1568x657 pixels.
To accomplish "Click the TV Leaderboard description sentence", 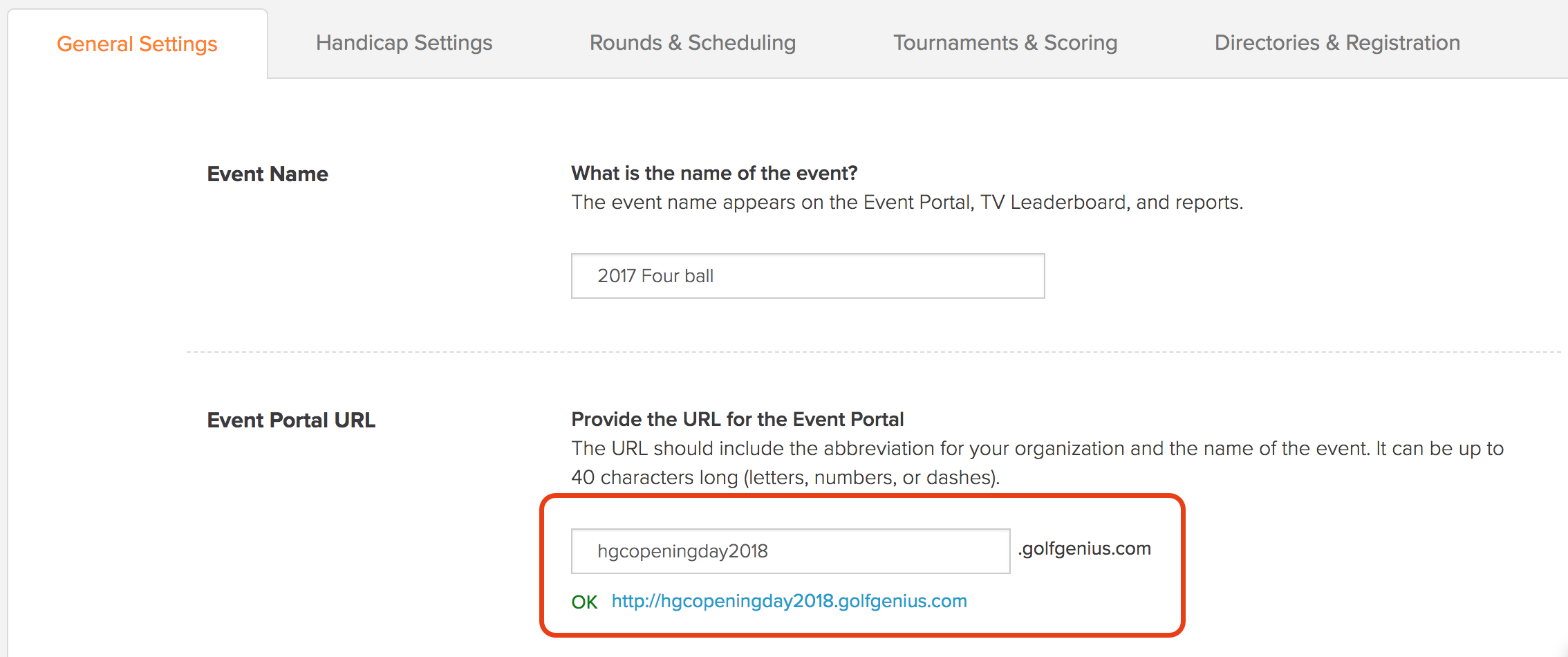I will [907, 202].
